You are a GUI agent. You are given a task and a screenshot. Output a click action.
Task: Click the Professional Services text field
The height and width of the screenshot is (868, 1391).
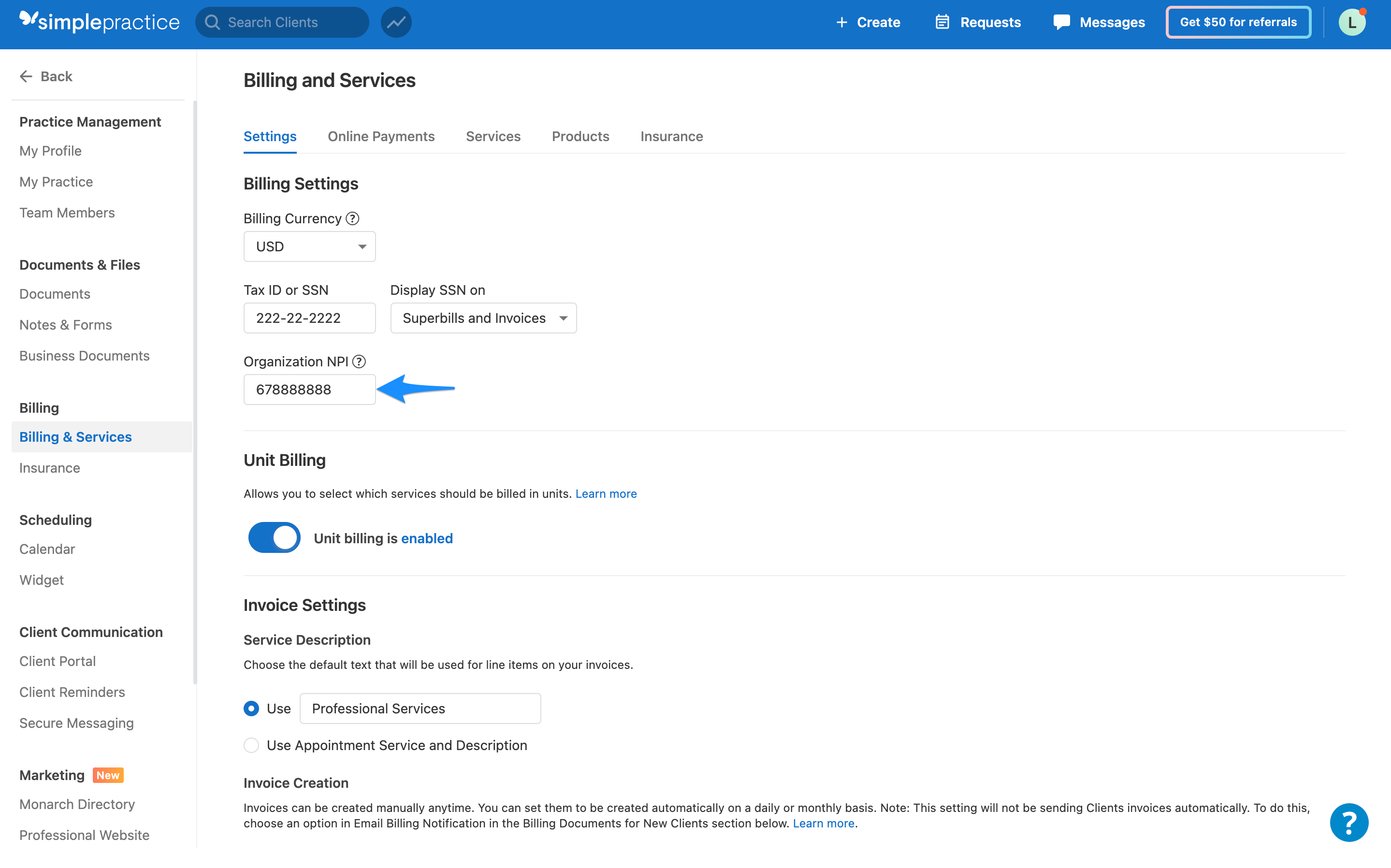(420, 708)
